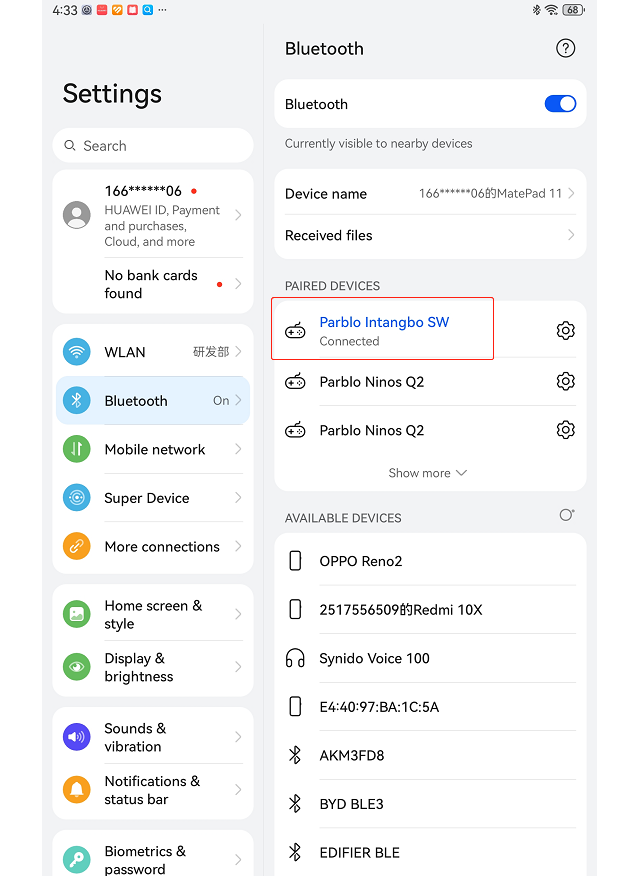Open Display & brightness settings

click(153, 667)
